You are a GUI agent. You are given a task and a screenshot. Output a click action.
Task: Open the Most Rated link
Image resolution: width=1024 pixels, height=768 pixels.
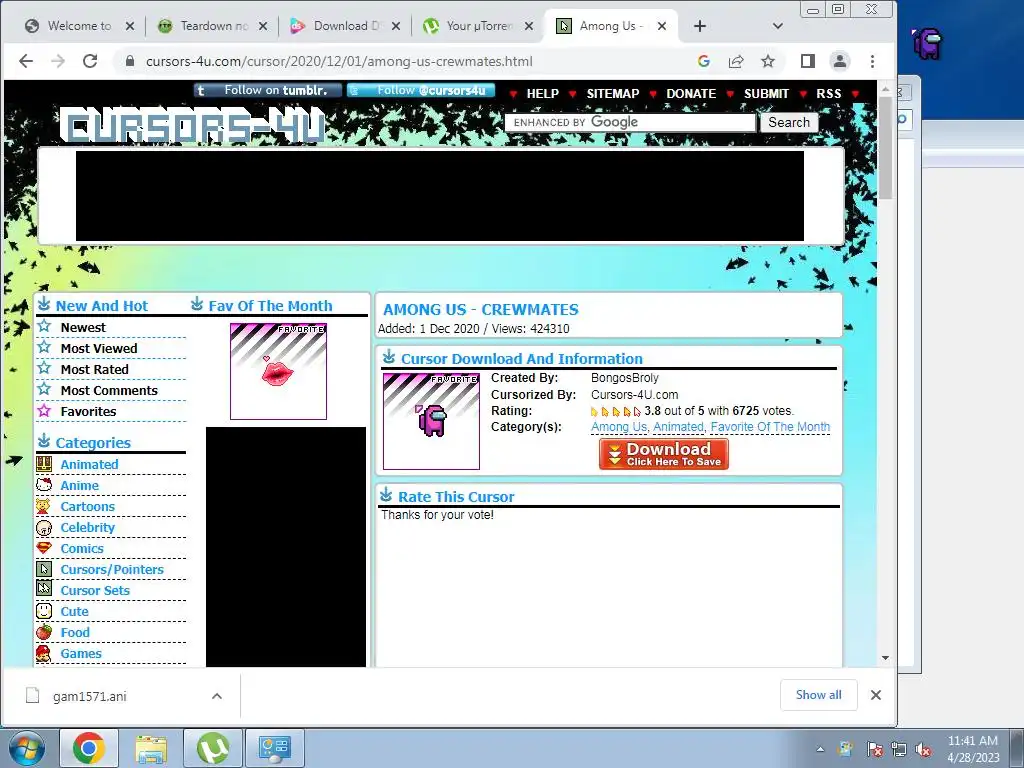[x=94, y=369]
